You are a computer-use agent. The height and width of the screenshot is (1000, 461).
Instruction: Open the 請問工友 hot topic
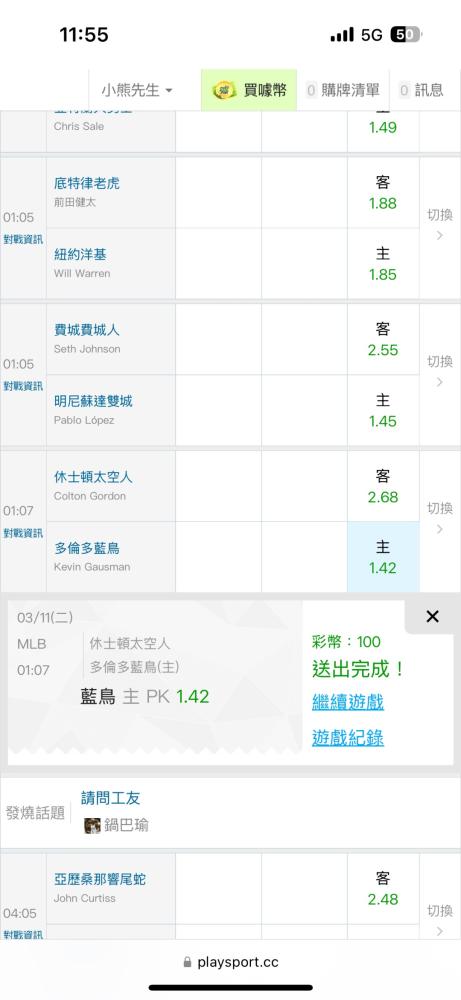110,798
